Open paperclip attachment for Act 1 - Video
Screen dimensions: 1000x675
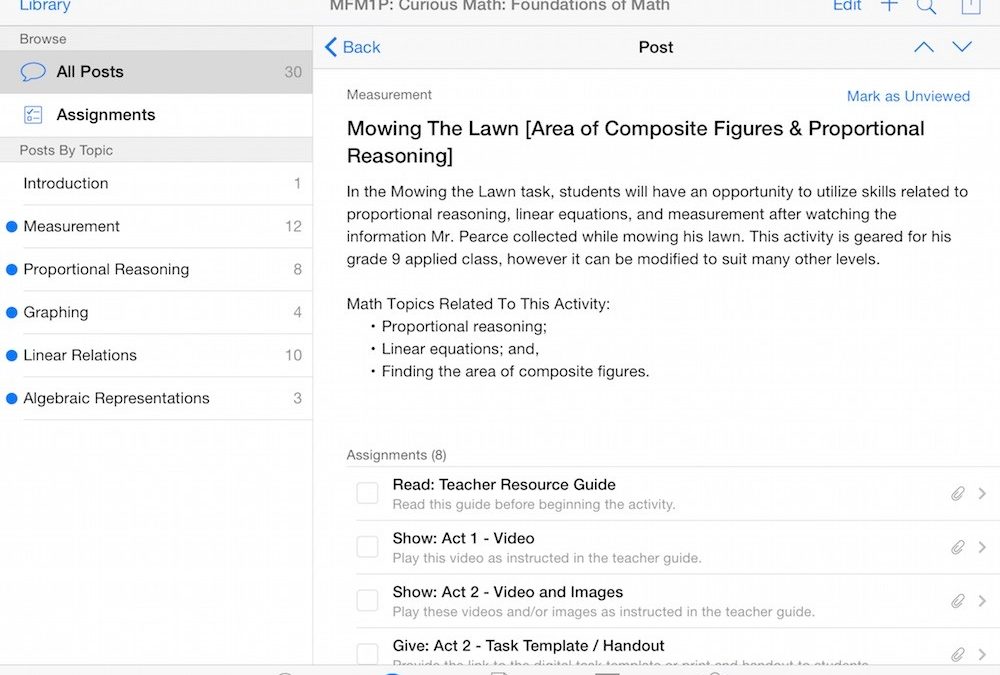pos(957,547)
